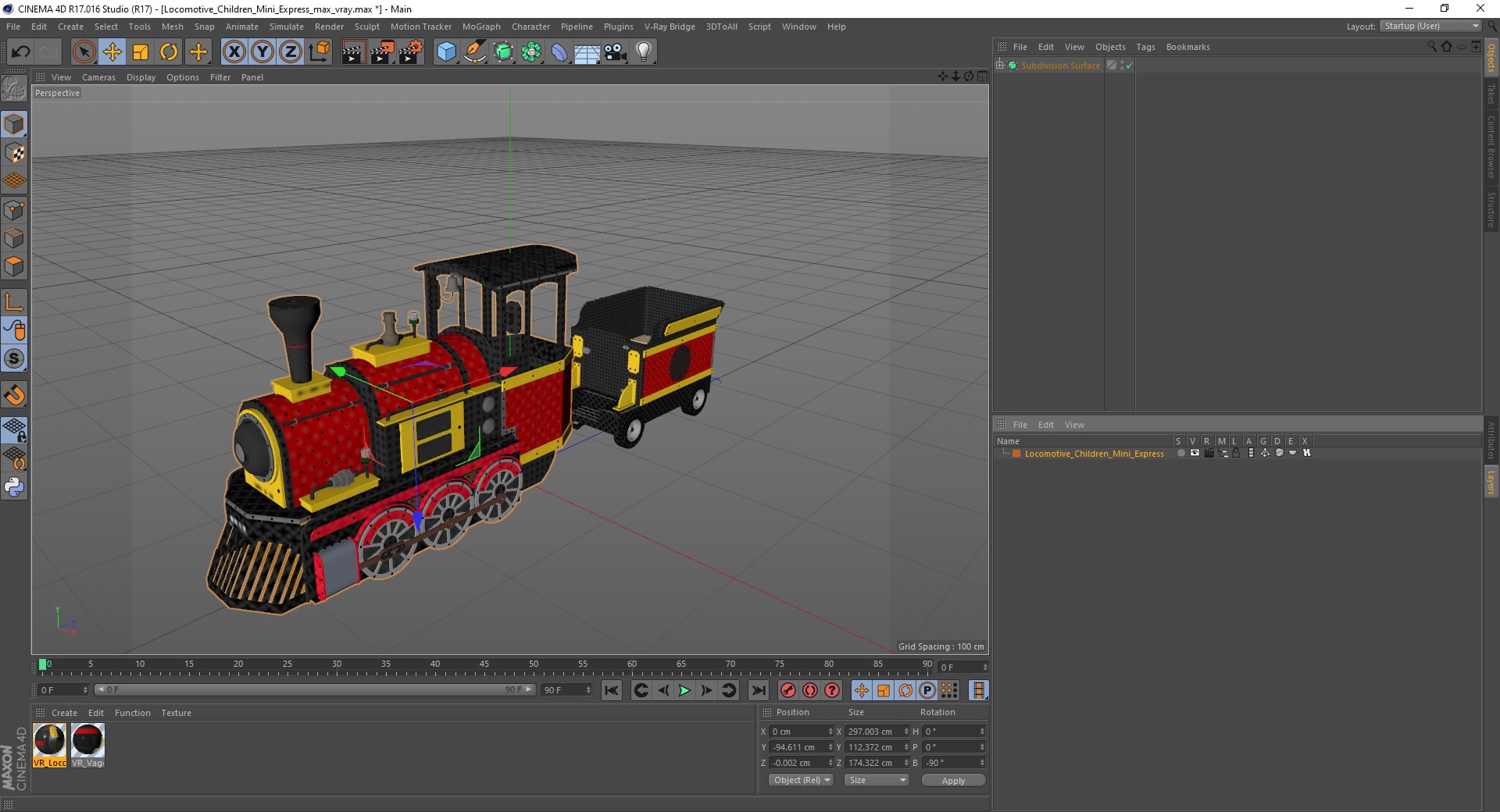
Task: Toggle autokeying
Action: coord(810,690)
